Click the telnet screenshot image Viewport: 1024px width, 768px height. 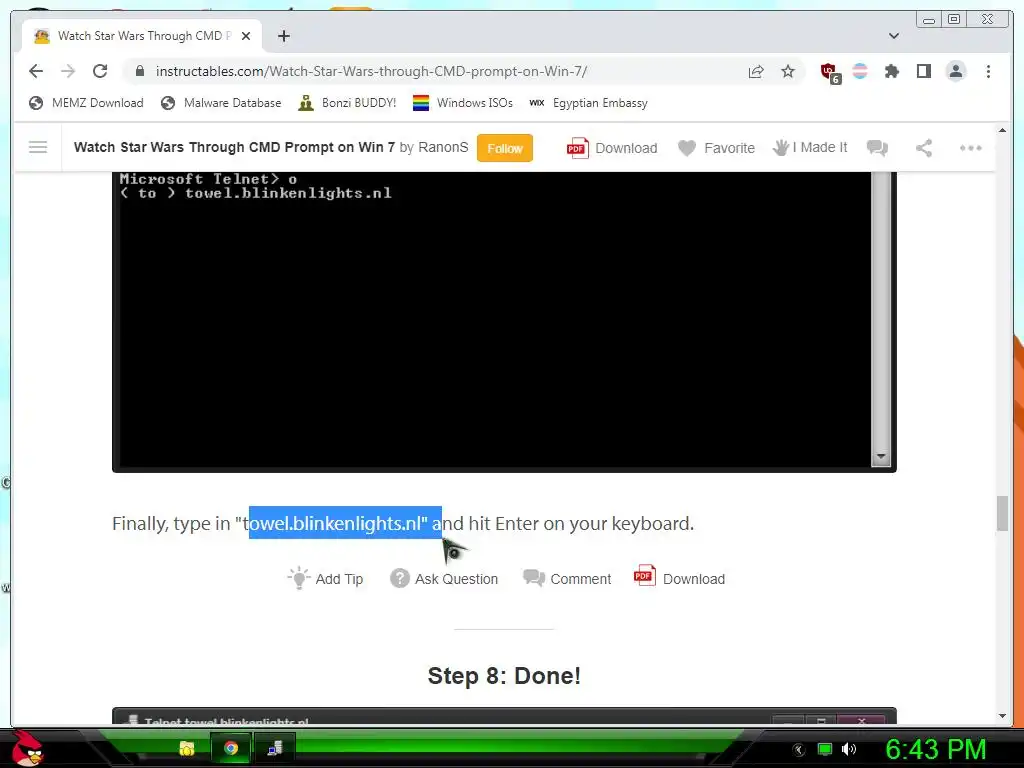(x=504, y=321)
